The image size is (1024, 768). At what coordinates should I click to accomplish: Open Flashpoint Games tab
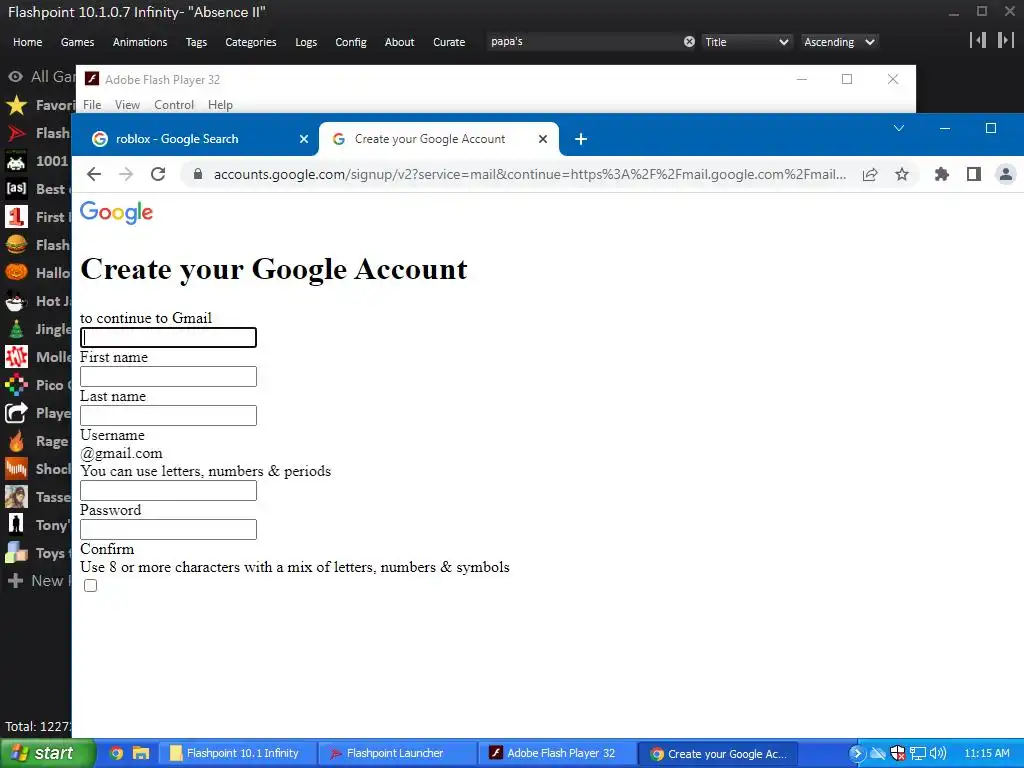[77, 42]
